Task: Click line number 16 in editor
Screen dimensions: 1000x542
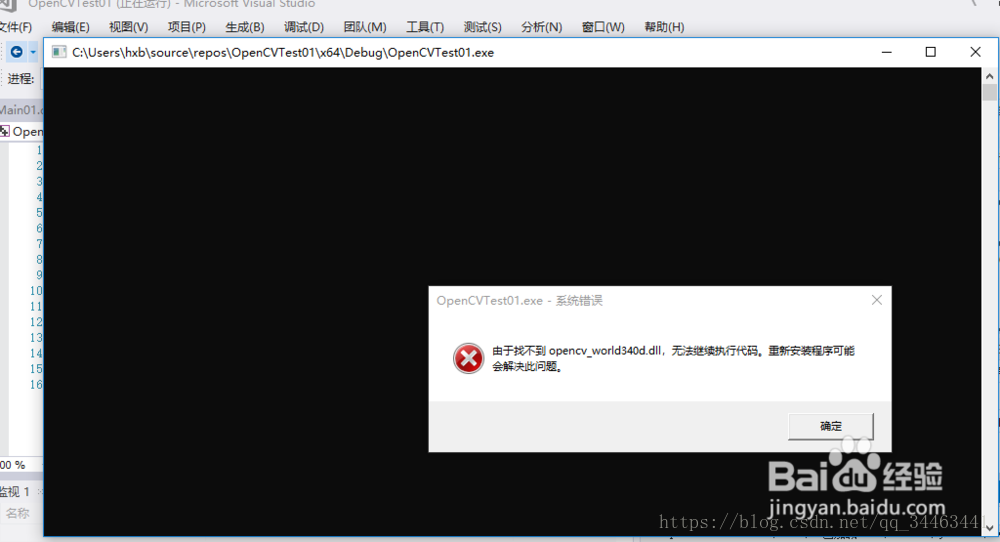Action: point(36,385)
